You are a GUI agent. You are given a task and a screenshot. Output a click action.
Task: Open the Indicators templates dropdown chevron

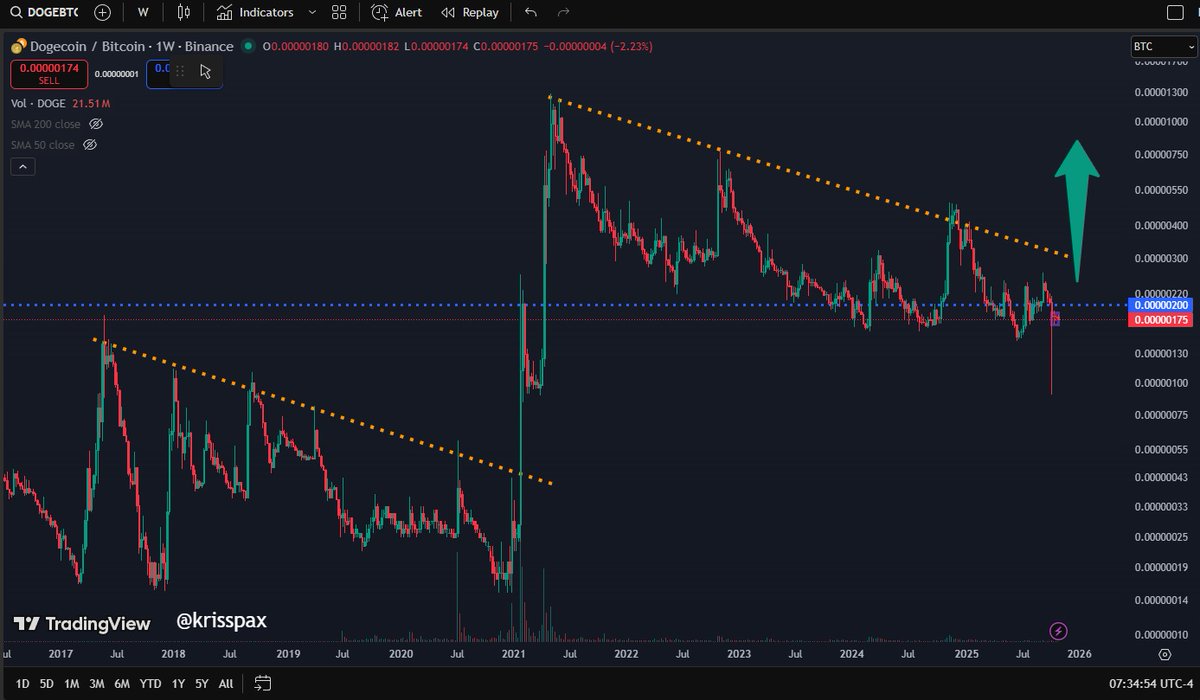[x=311, y=13]
